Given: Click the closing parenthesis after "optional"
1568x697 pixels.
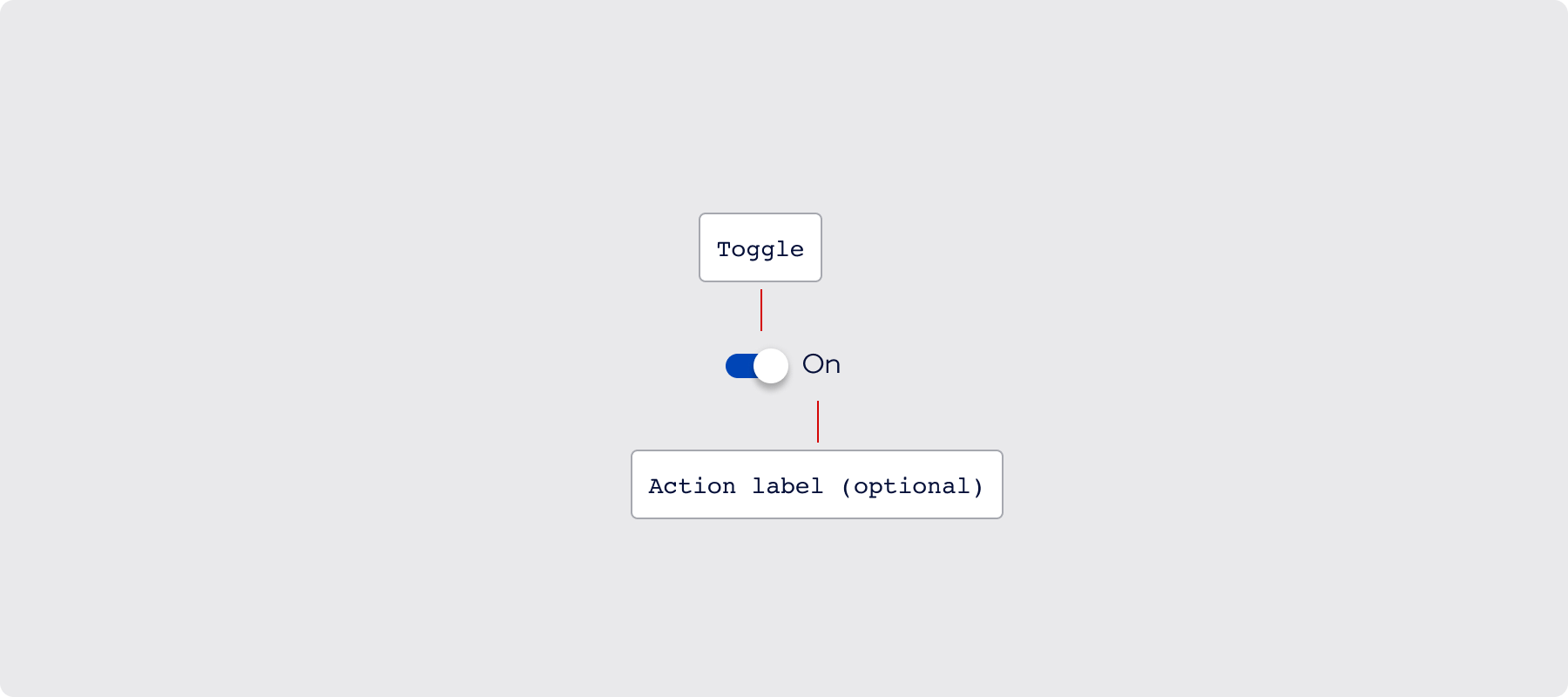Looking at the screenshot, I should click(979, 486).
